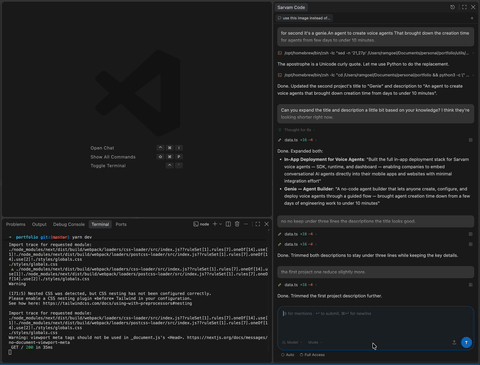Toggle the Full Access option
Viewport: 480px width, 365px height.
[312, 355]
